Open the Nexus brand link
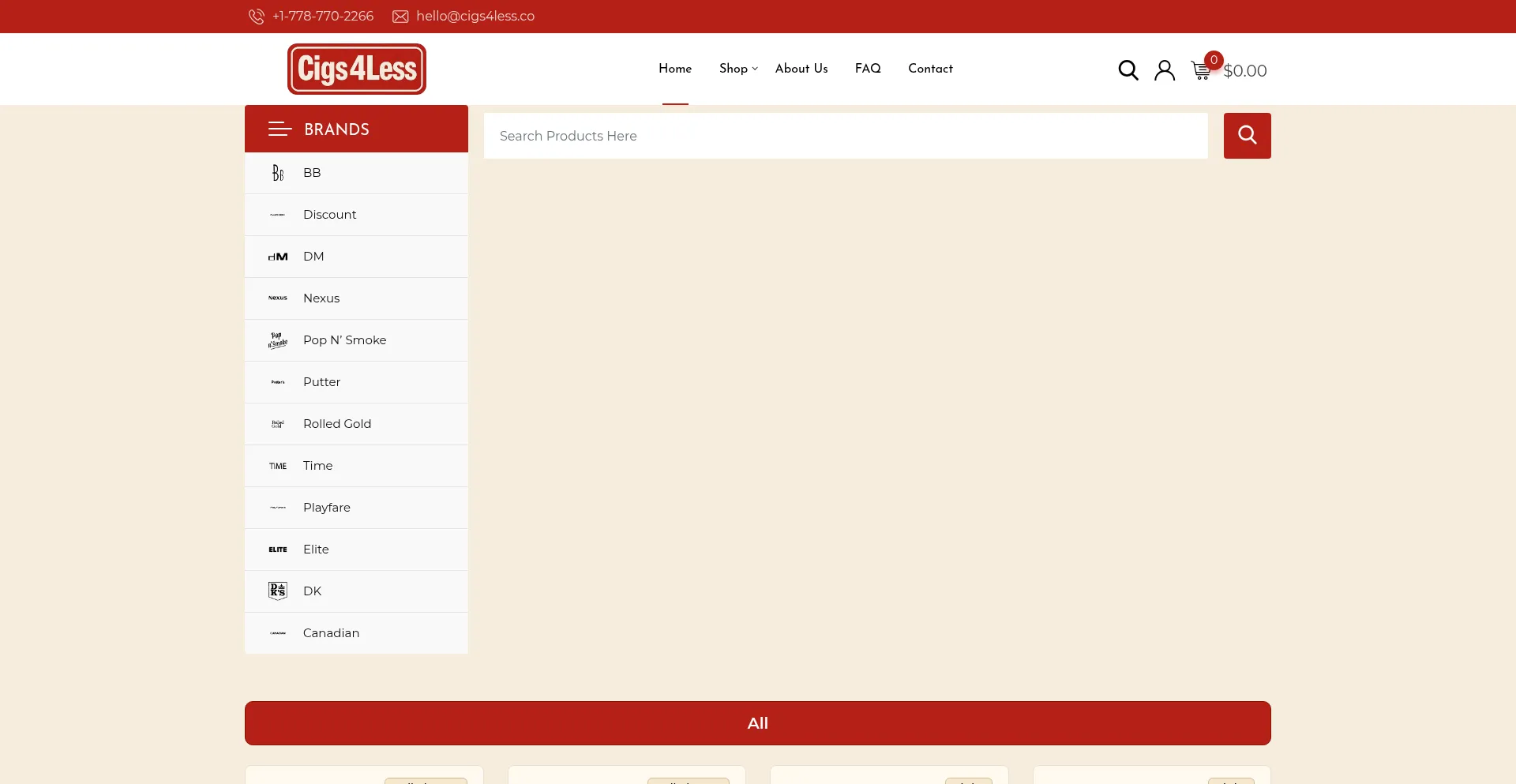This screenshot has width=1516, height=784. coord(321,298)
